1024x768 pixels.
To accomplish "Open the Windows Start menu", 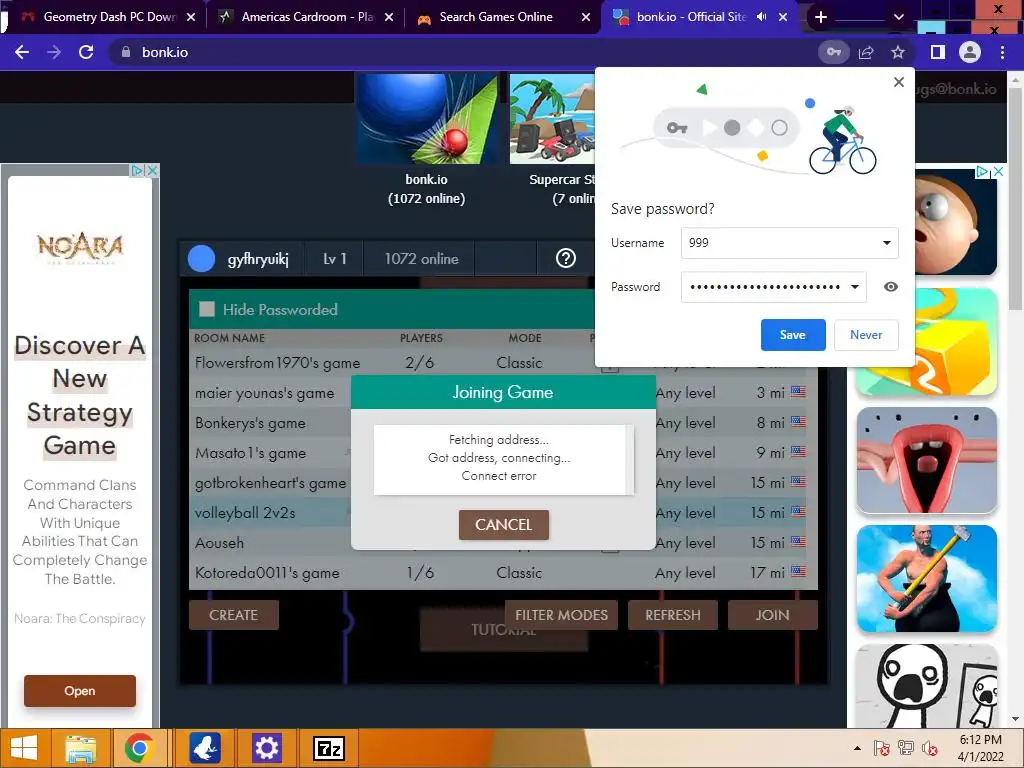I will 24,748.
